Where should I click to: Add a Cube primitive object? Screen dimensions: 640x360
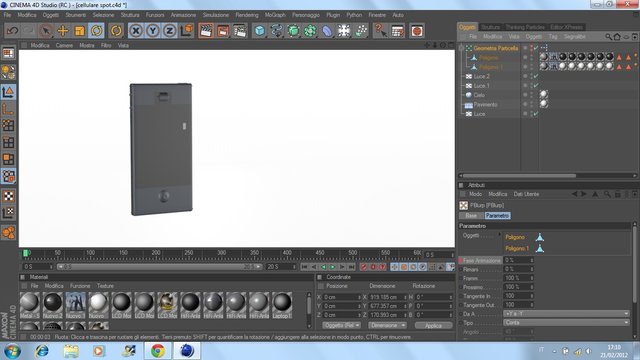click(260, 31)
